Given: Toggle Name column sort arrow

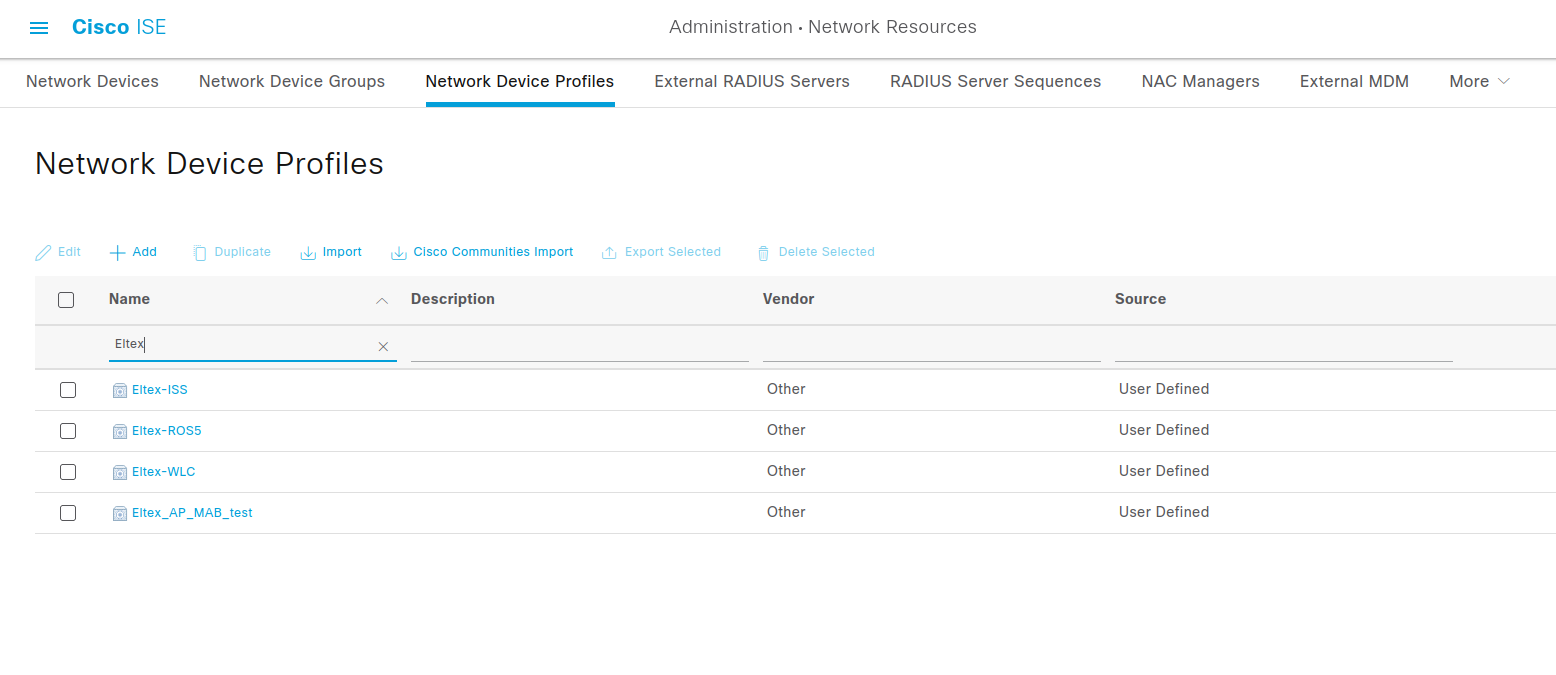Looking at the screenshot, I should coord(381,300).
